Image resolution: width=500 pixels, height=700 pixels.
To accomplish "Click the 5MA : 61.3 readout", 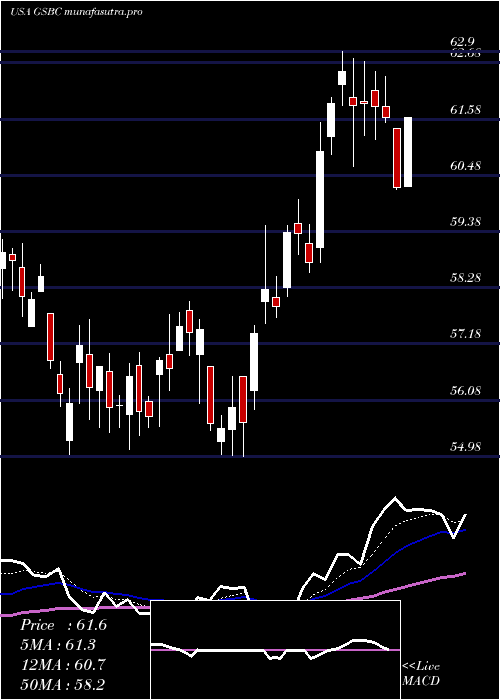I will [58, 645].
